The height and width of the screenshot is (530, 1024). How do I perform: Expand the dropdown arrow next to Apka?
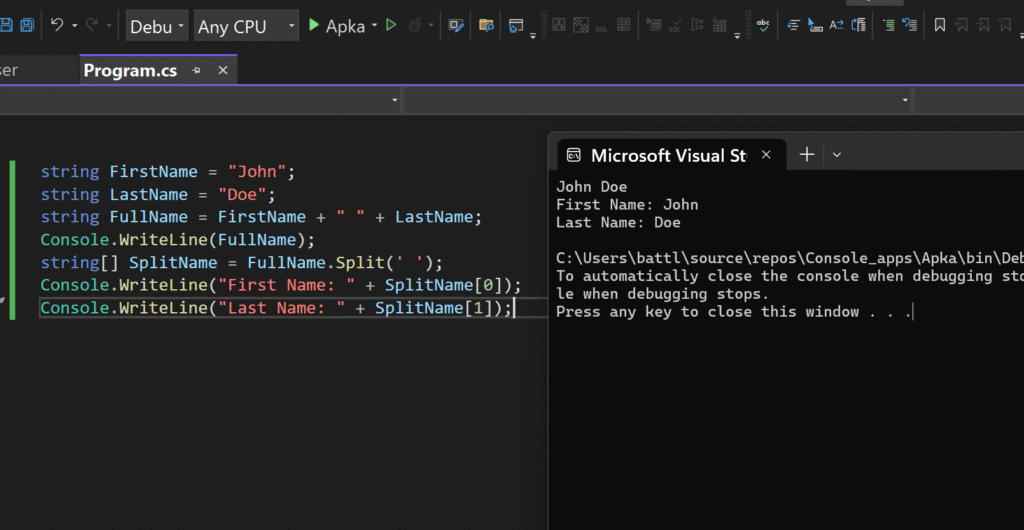(x=374, y=26)
